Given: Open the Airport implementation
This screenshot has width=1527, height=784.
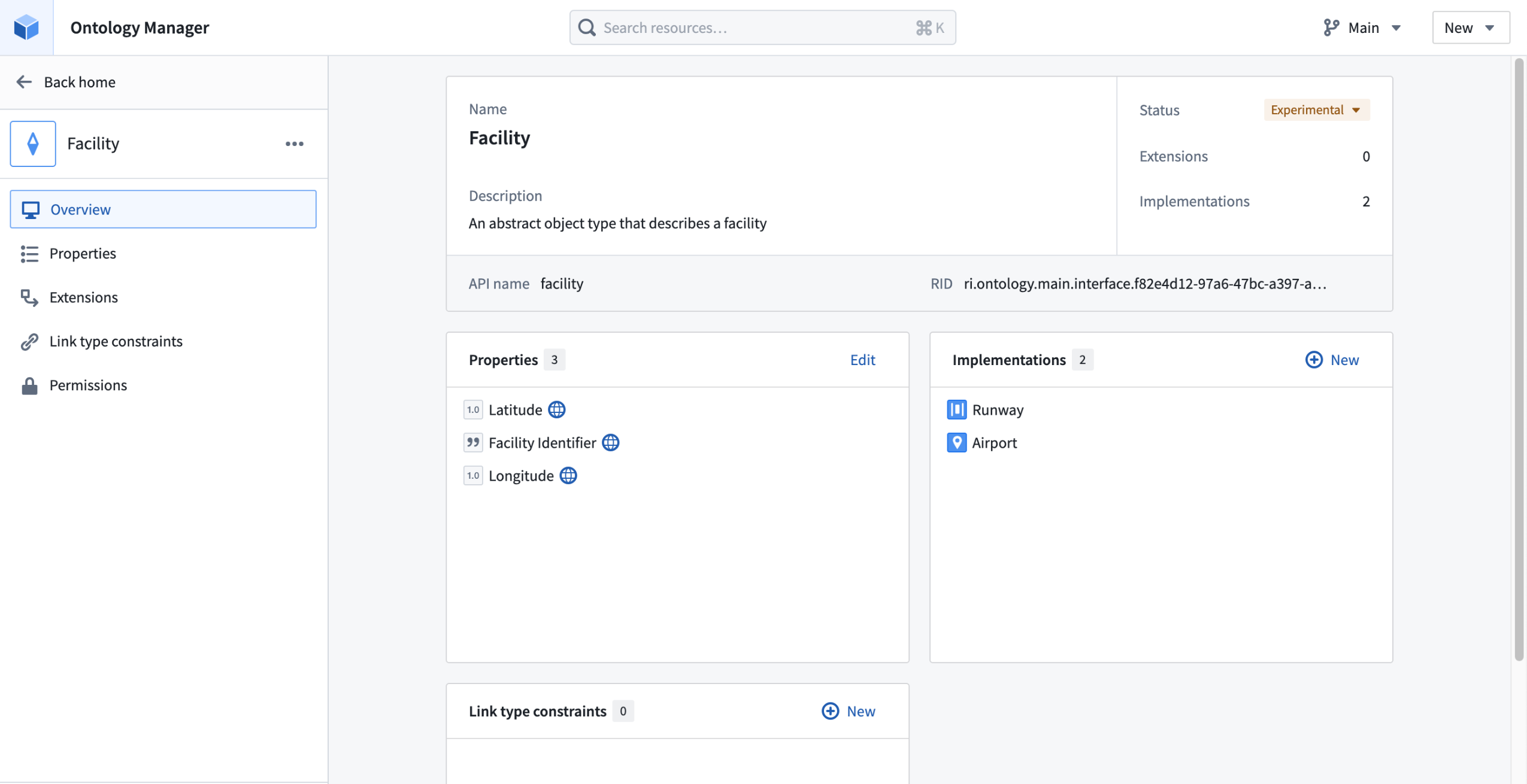Looking at the screenshot, I should point(994,443).
